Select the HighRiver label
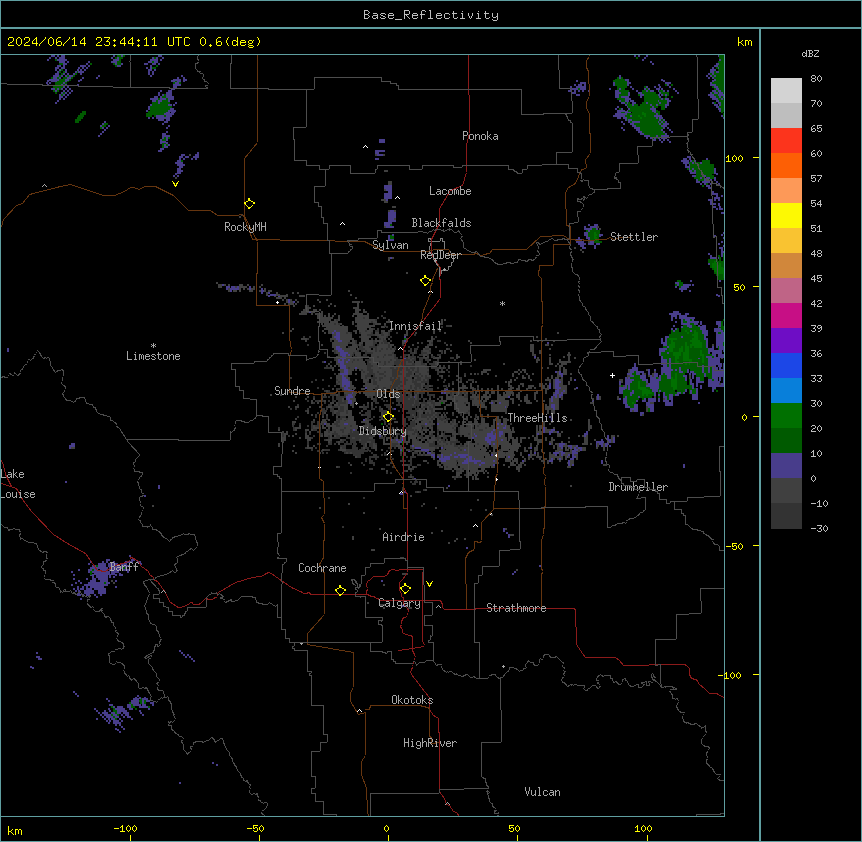 pos(430,743)
